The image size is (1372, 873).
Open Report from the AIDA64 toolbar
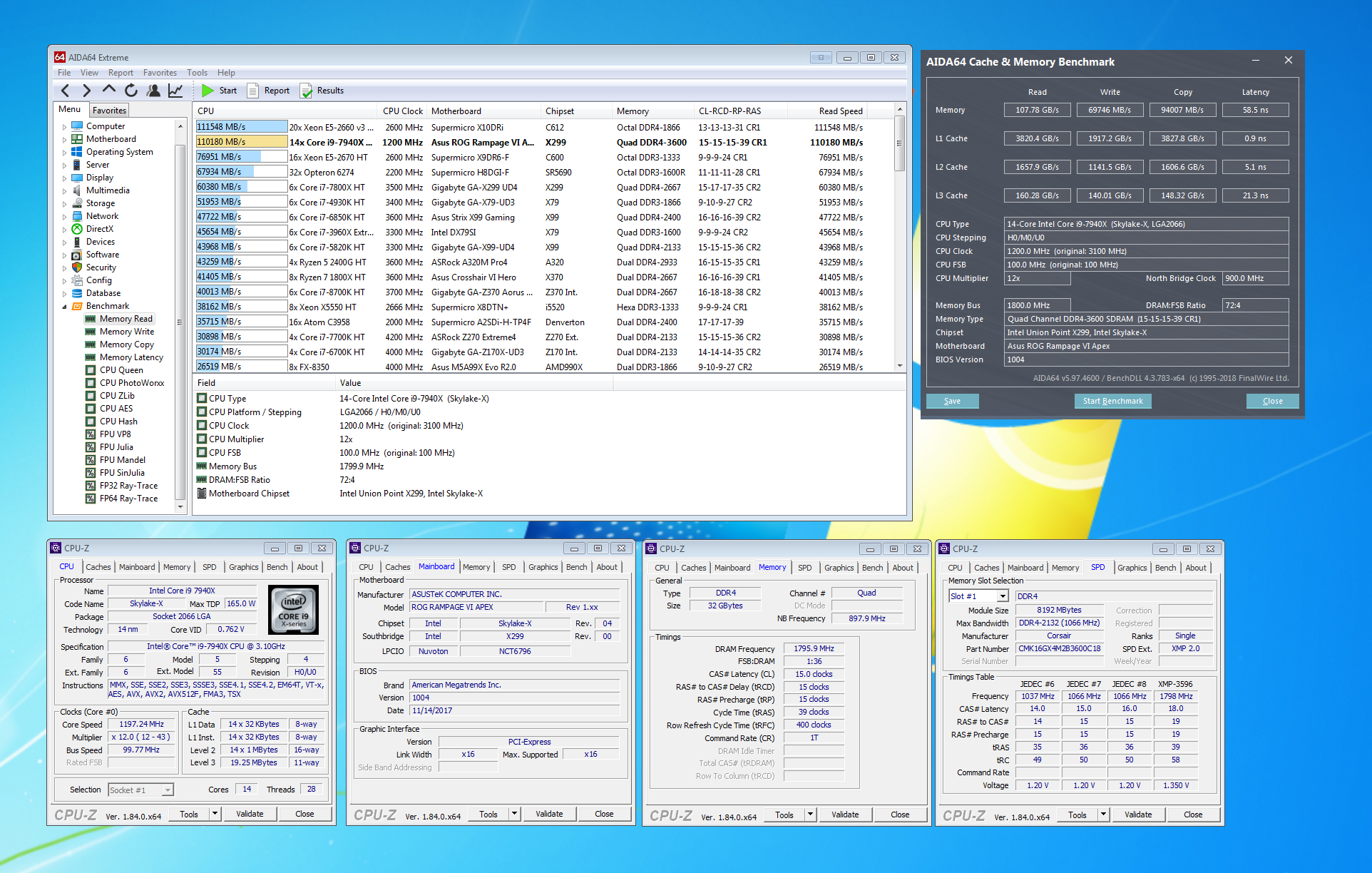pos(268,91)
